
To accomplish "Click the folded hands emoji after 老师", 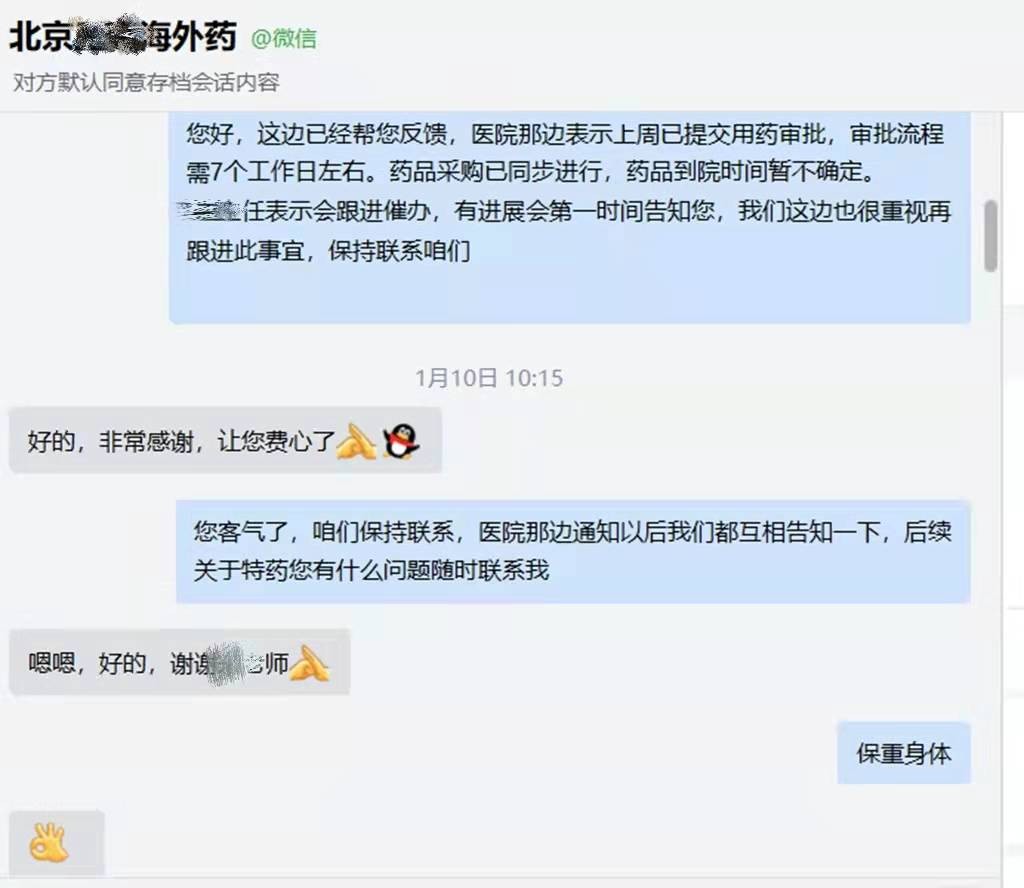I will (x=309, y=663).
